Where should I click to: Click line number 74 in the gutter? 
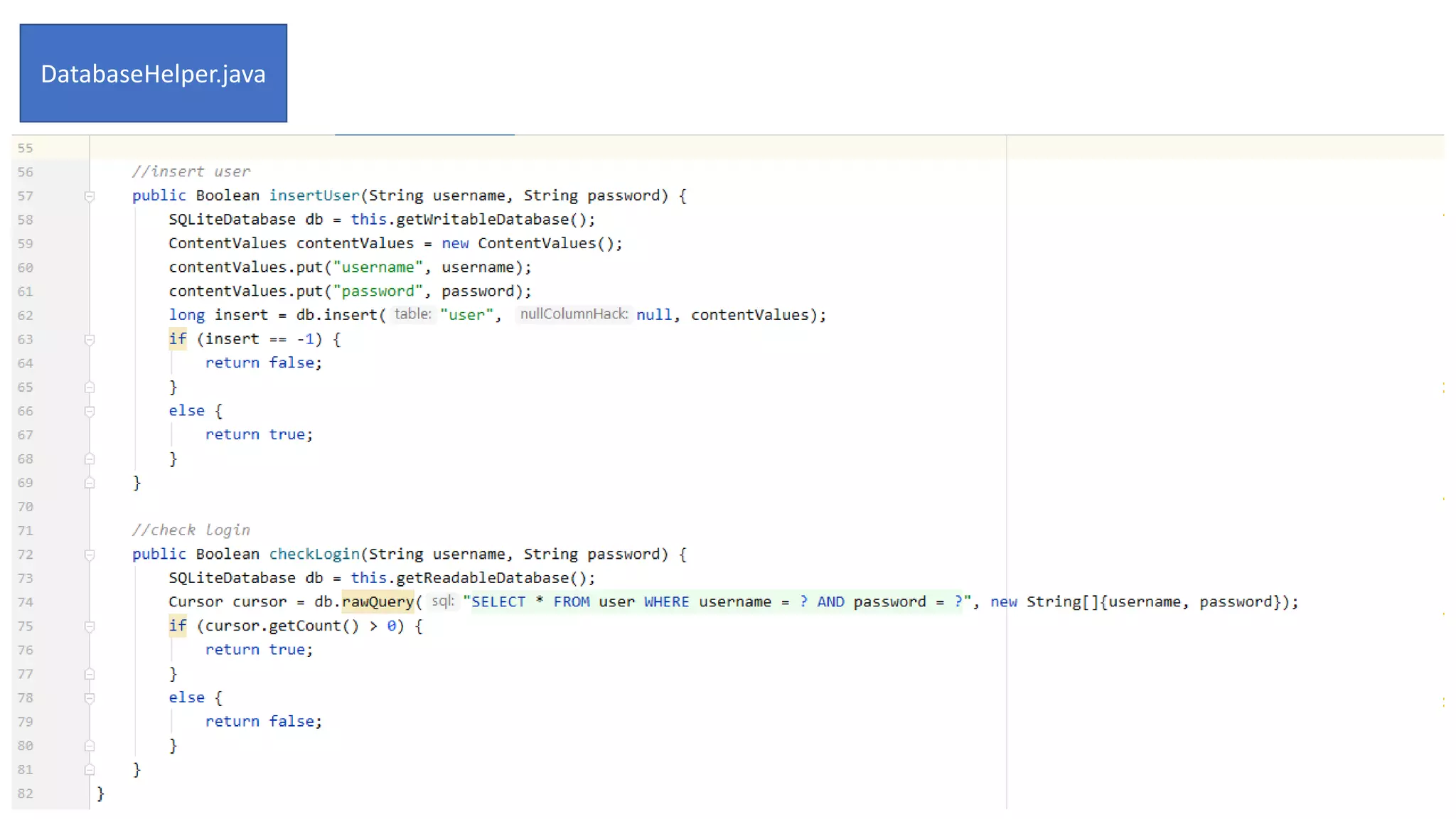coord(26,602)
